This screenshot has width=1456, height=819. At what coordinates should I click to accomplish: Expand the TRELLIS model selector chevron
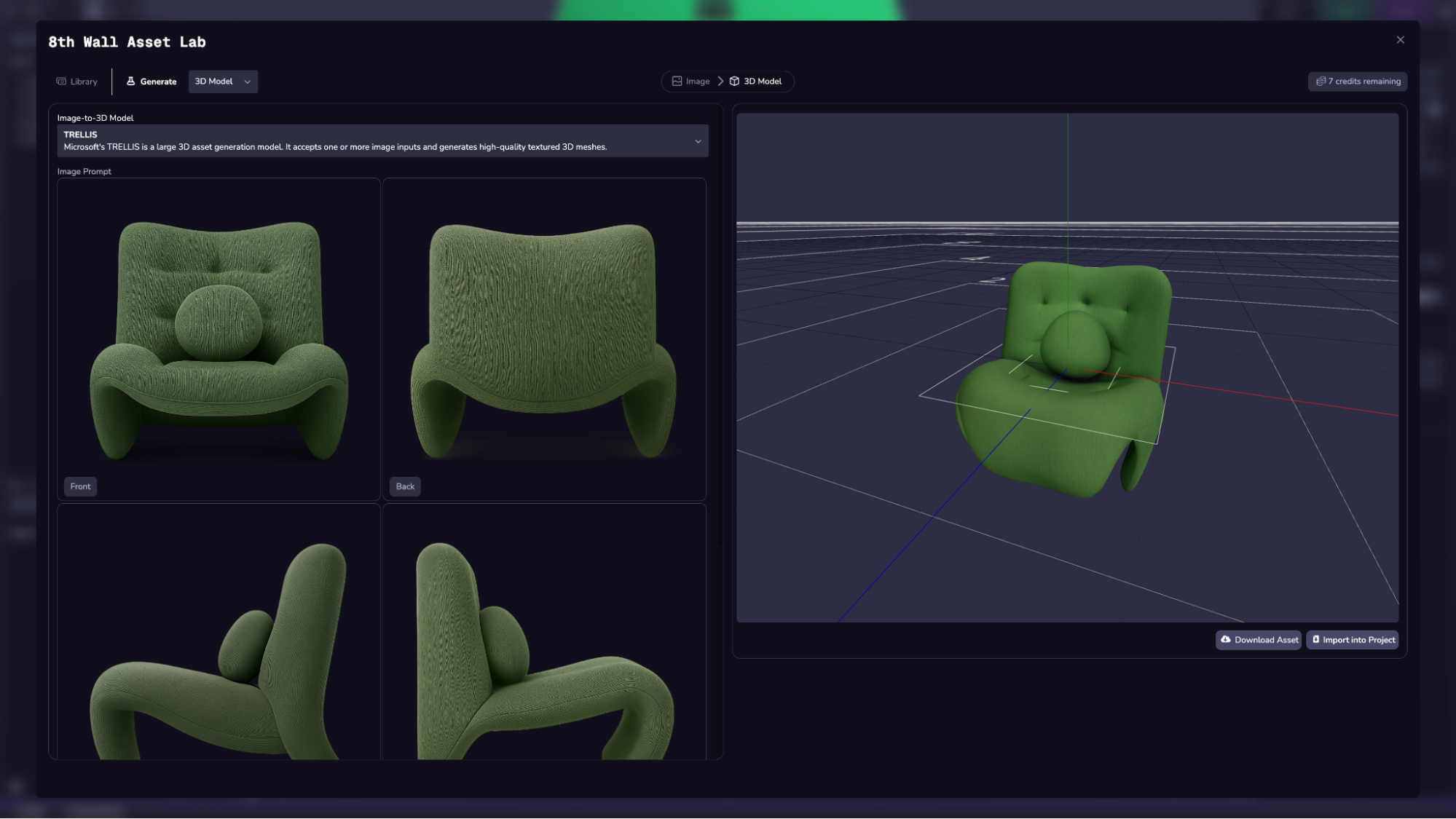(x=698, y=141)
